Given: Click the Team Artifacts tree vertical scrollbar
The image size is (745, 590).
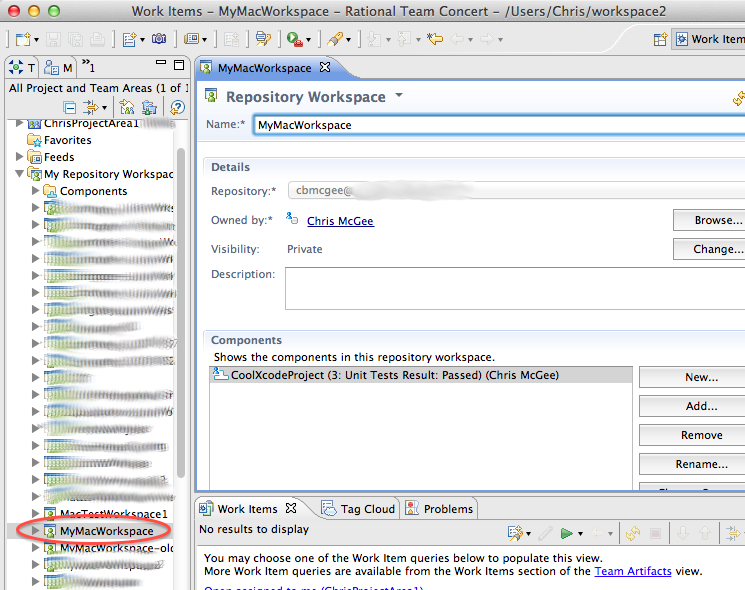Looking at the screenshot, I should click(x=181, y=312).
